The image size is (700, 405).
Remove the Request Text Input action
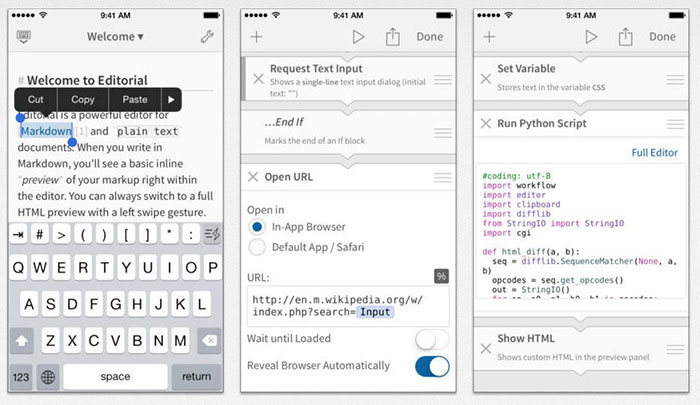[258, 79]
